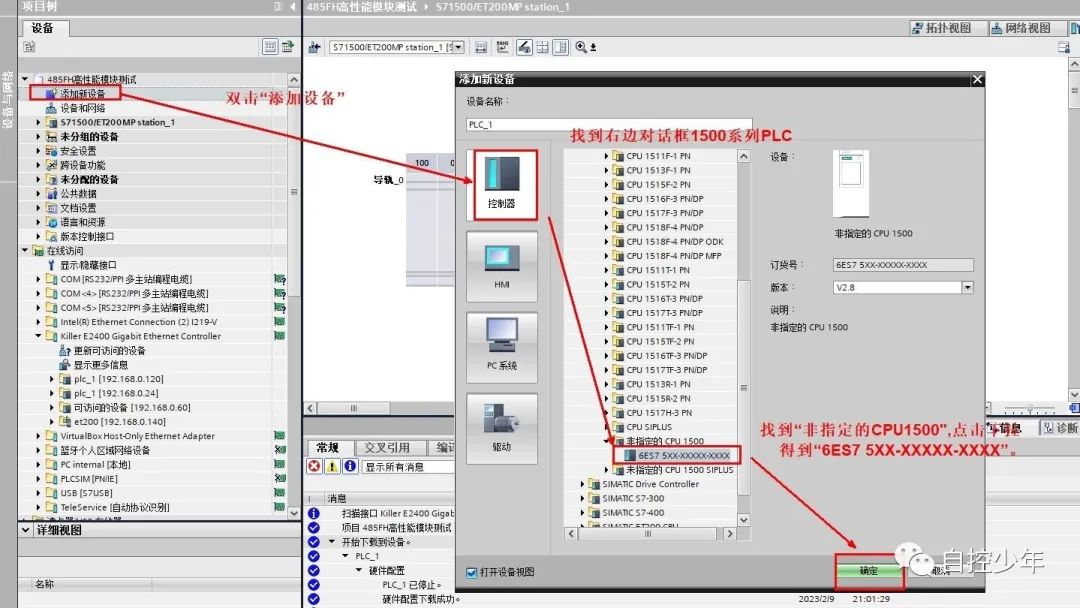Open 显示所有消息 message filter dropdown
Image resolution: width=1080 pixels, height=608 pixels.
(x=408, y=467)
